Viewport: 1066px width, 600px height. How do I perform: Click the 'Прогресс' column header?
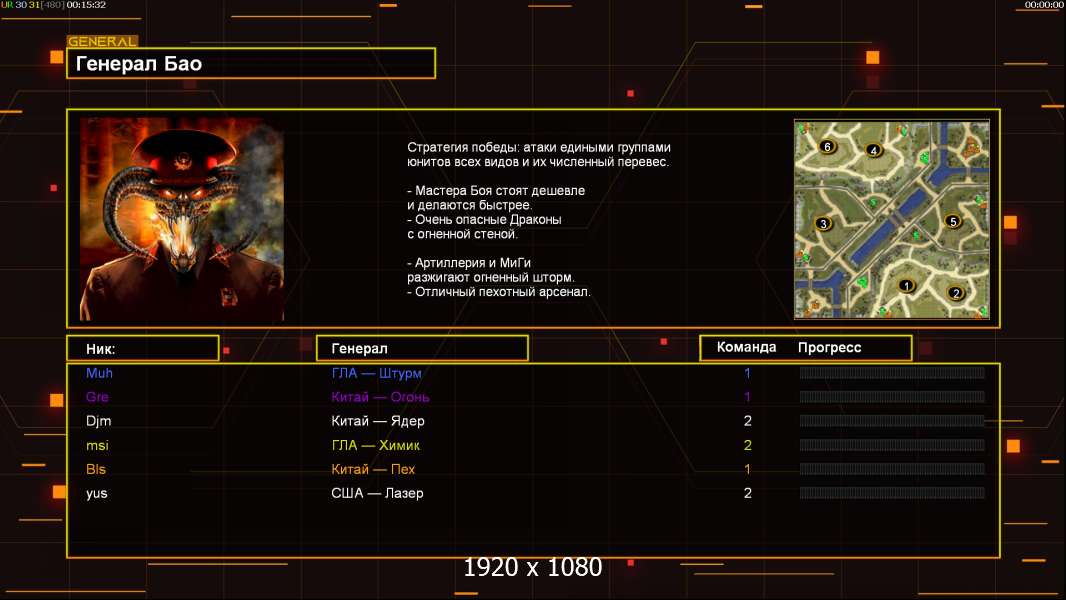coord(829,348)
